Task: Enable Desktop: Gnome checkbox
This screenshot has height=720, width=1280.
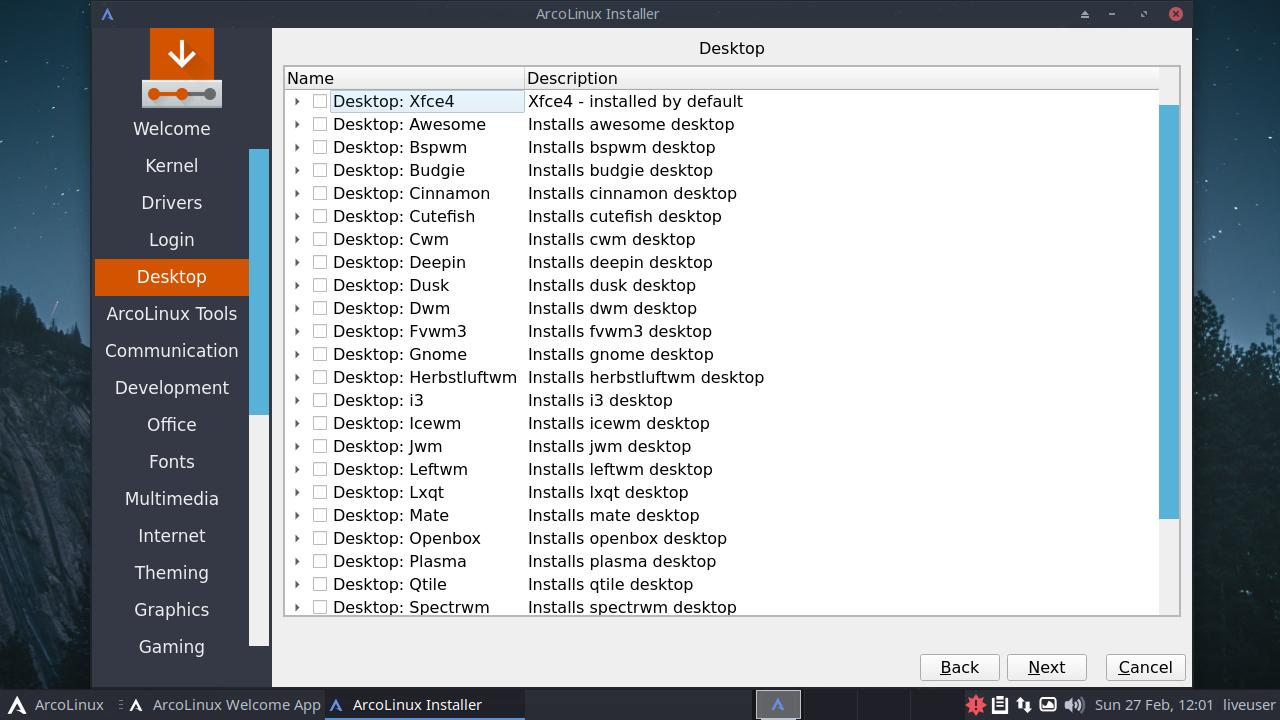Action: [320, 354]
